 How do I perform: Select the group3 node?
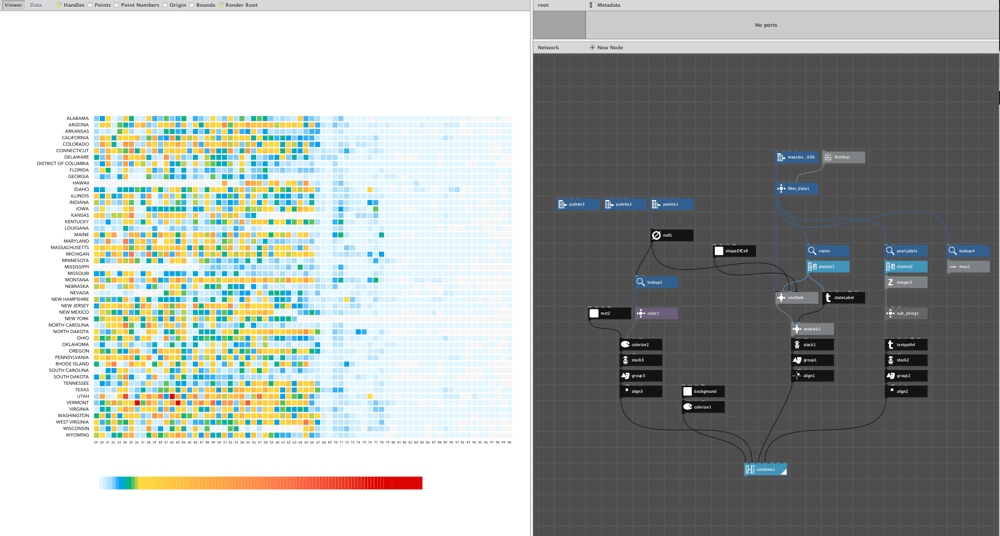coord(641,376)
